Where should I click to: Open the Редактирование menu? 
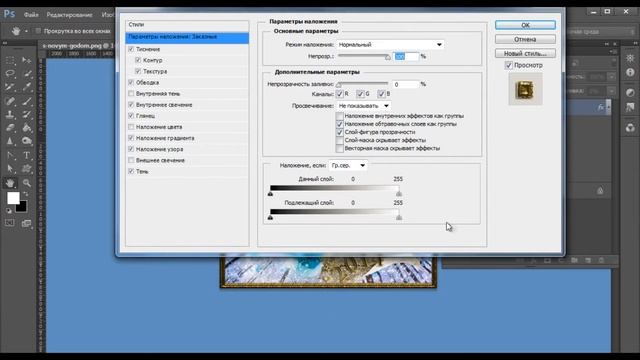(x=69, y=15)
